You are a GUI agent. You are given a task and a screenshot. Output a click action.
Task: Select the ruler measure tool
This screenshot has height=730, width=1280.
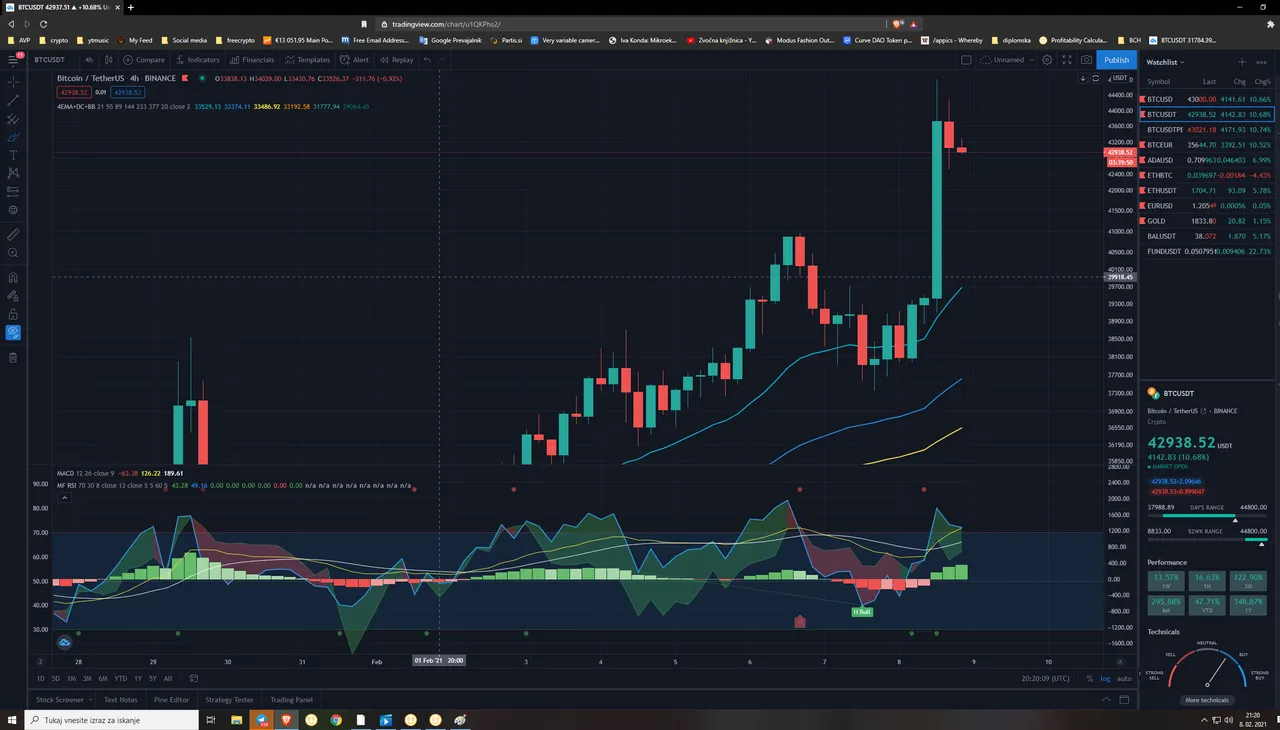pyautogui.click(x=13, y=234)
